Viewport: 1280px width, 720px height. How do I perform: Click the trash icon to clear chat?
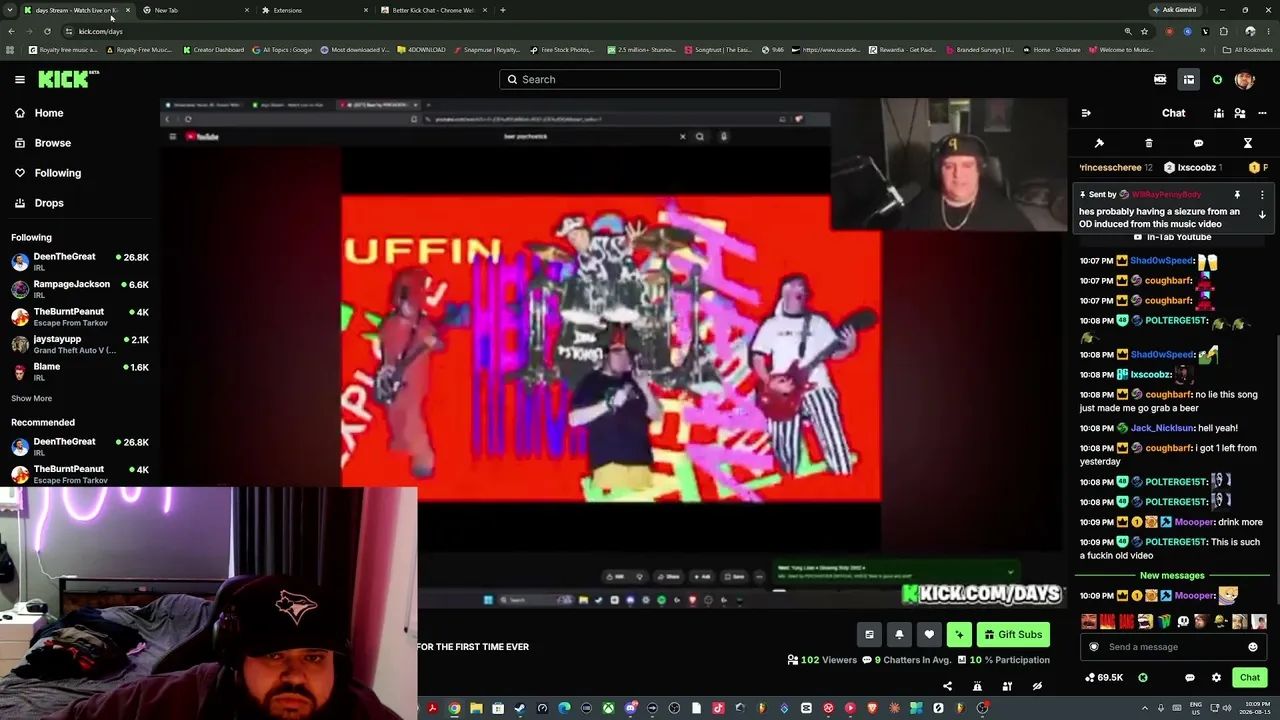pyautogui.click(x=1148, y=143)
